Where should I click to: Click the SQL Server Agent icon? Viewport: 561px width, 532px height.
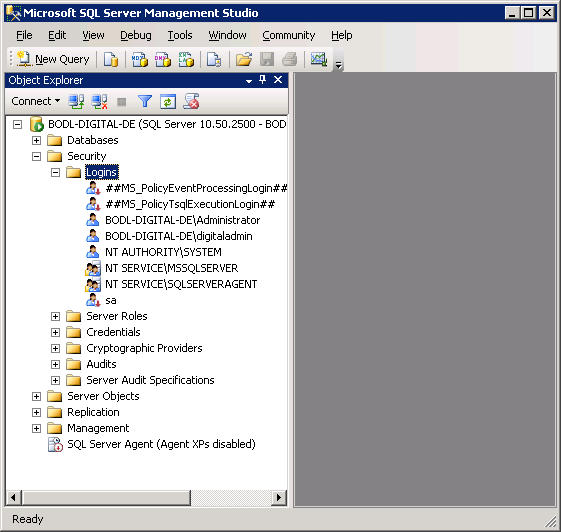[x=55, y=445]
